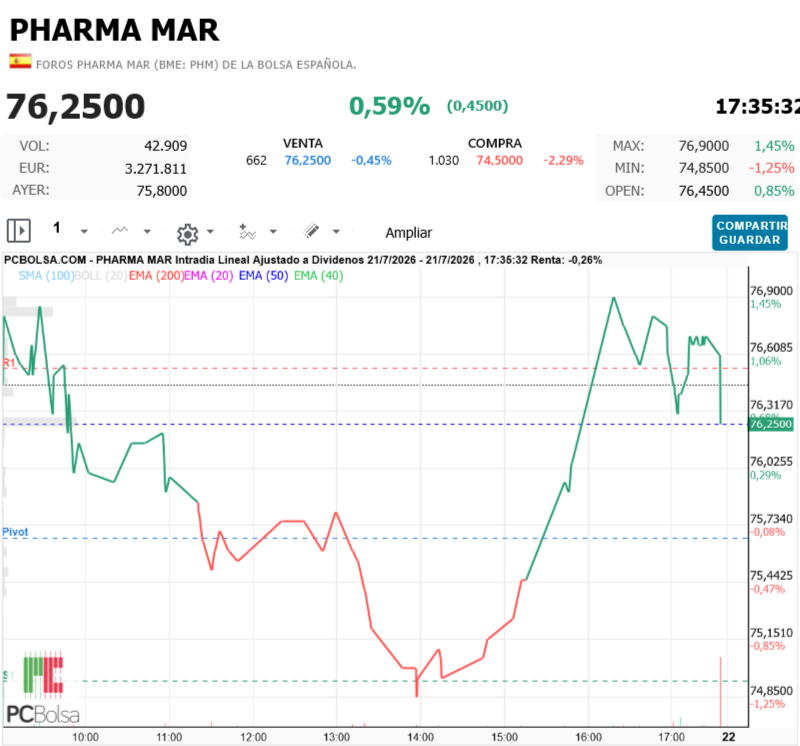This screenshot has height=746, width=800.
Task: Select the drawing pencil tool icon
Action: tap(311, 230)
